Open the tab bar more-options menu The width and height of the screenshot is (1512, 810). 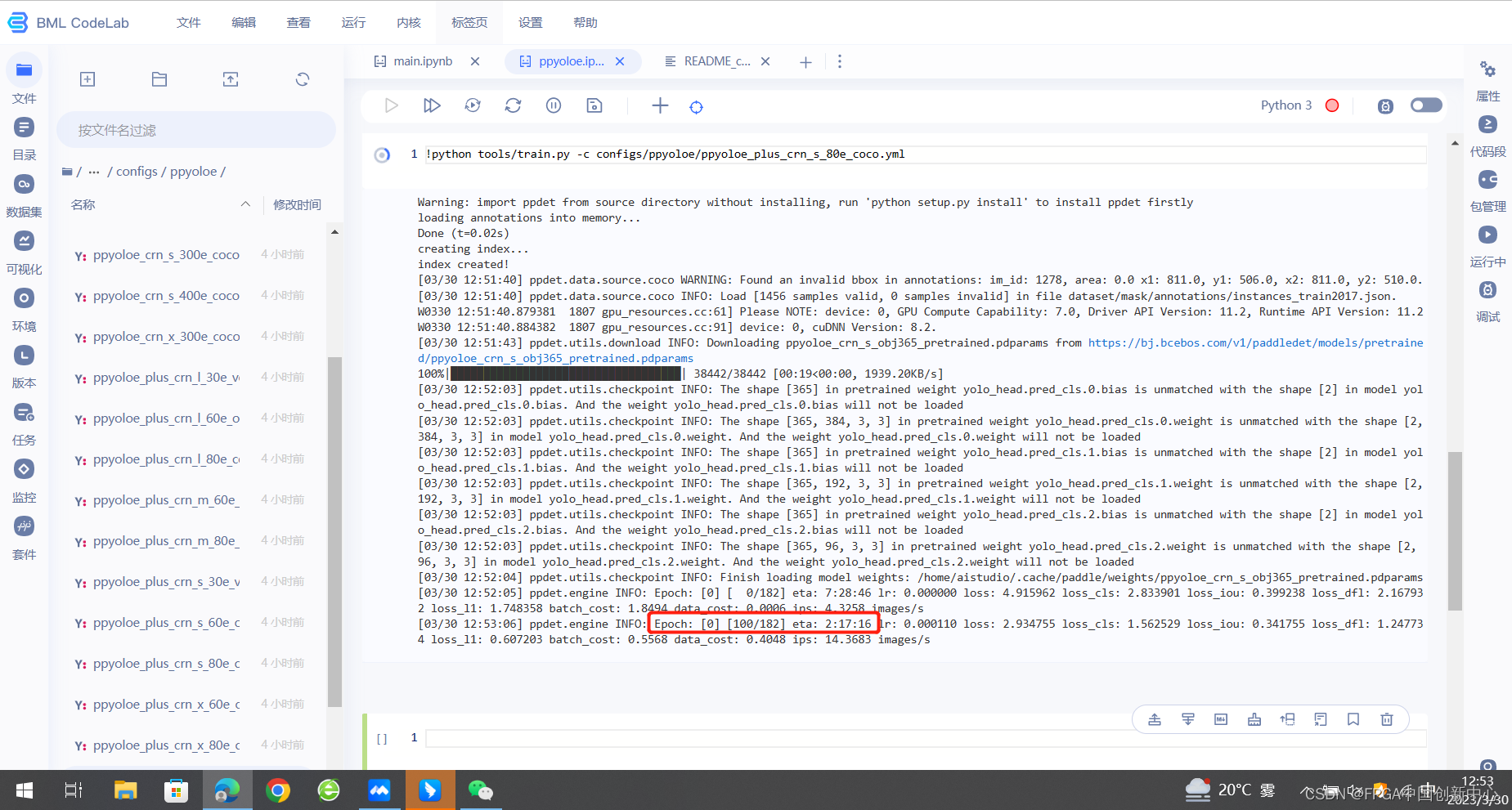pyautogui.click(x=839, y=61)
